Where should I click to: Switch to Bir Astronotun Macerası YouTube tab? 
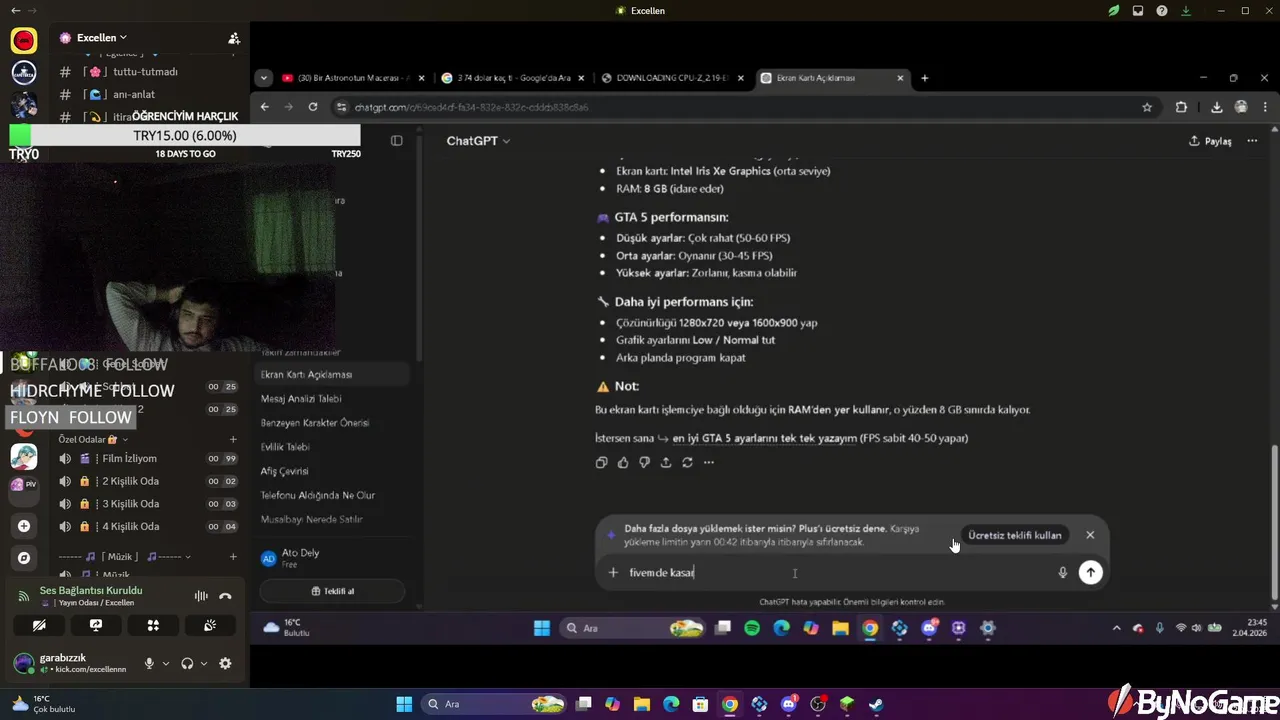pos(354,78)
